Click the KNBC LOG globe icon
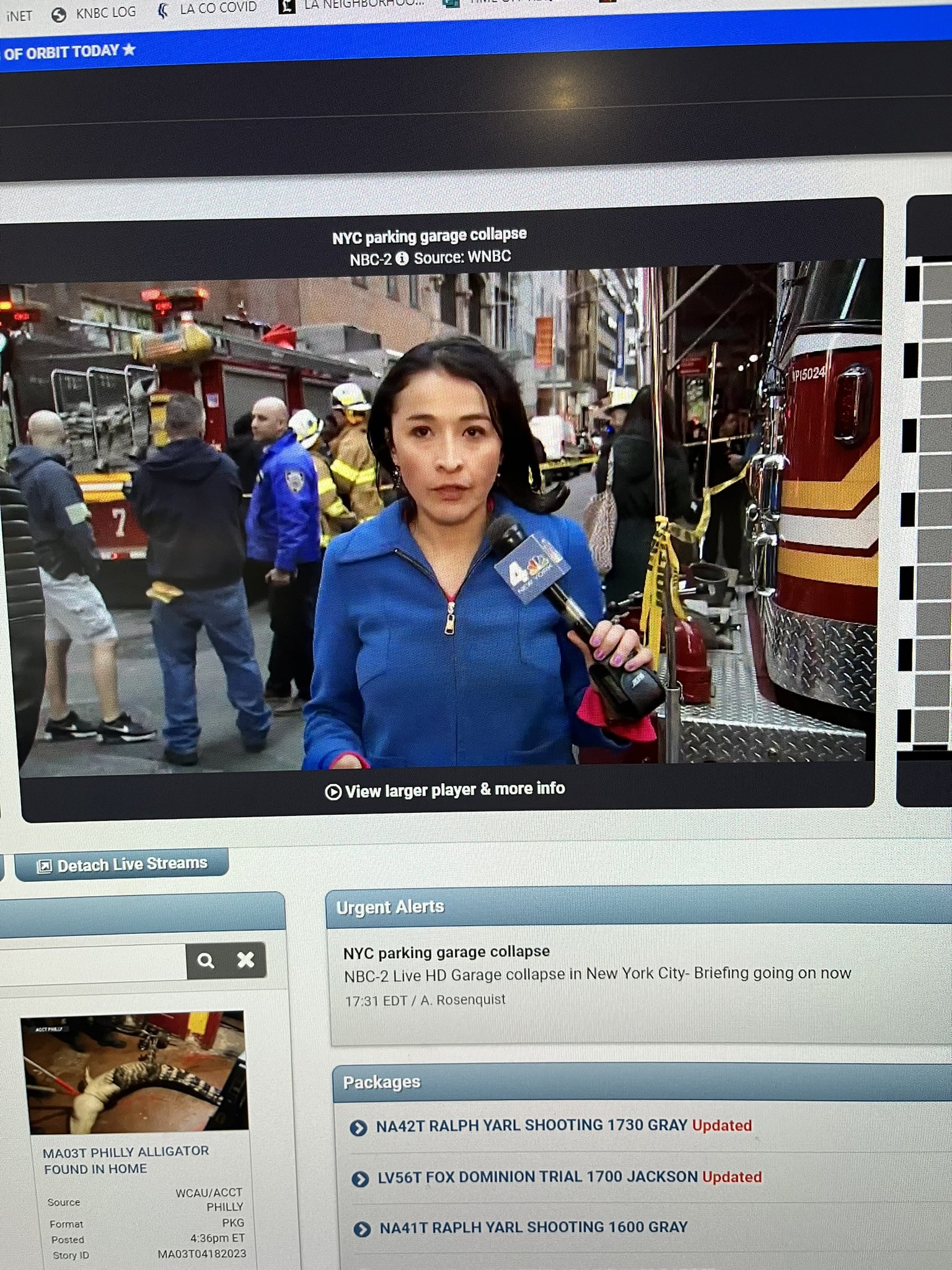Viewport: 952px width, 1270px height. click(59, 15)
